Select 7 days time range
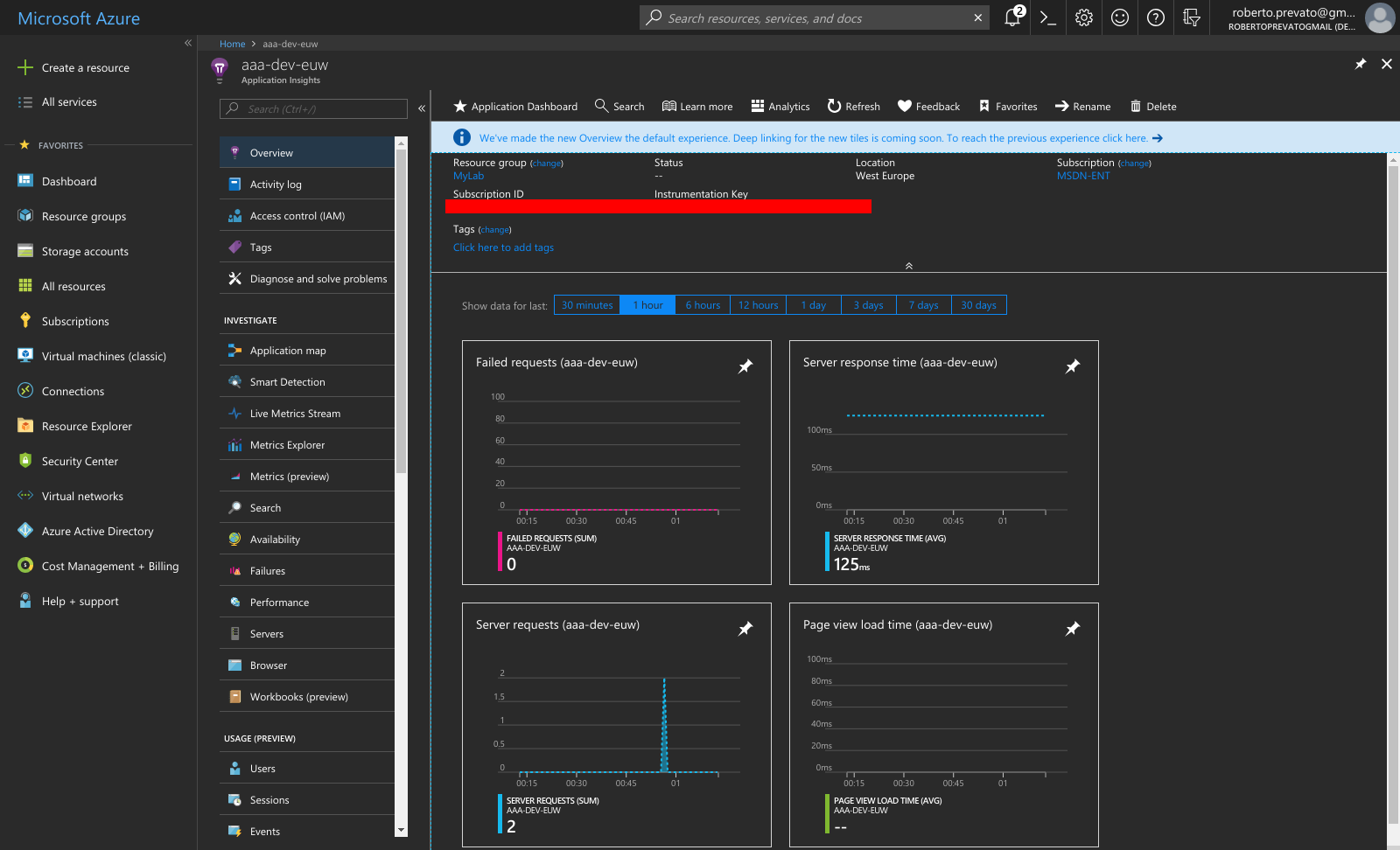The image size is (1400, 850). pos(923,305)
